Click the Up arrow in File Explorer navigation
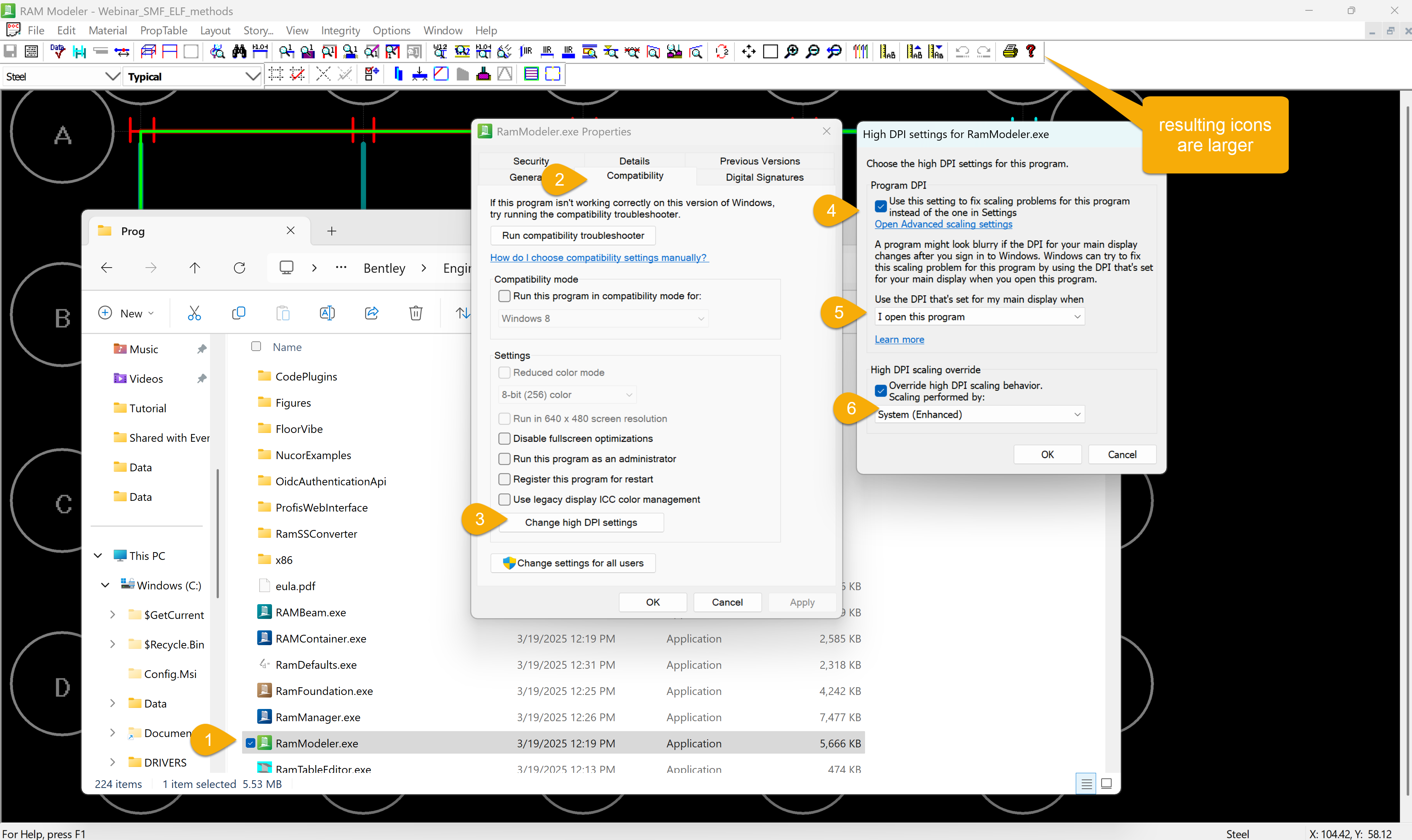 pos(195,268)
